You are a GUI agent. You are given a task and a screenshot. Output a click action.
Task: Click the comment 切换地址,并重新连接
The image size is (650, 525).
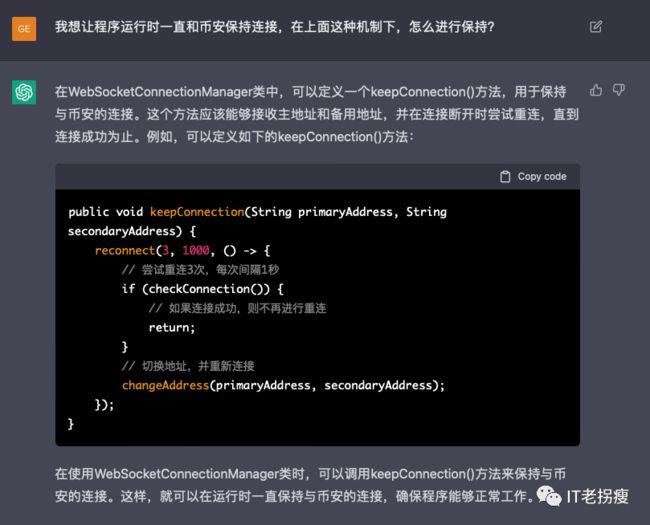(x=188, y=366)
